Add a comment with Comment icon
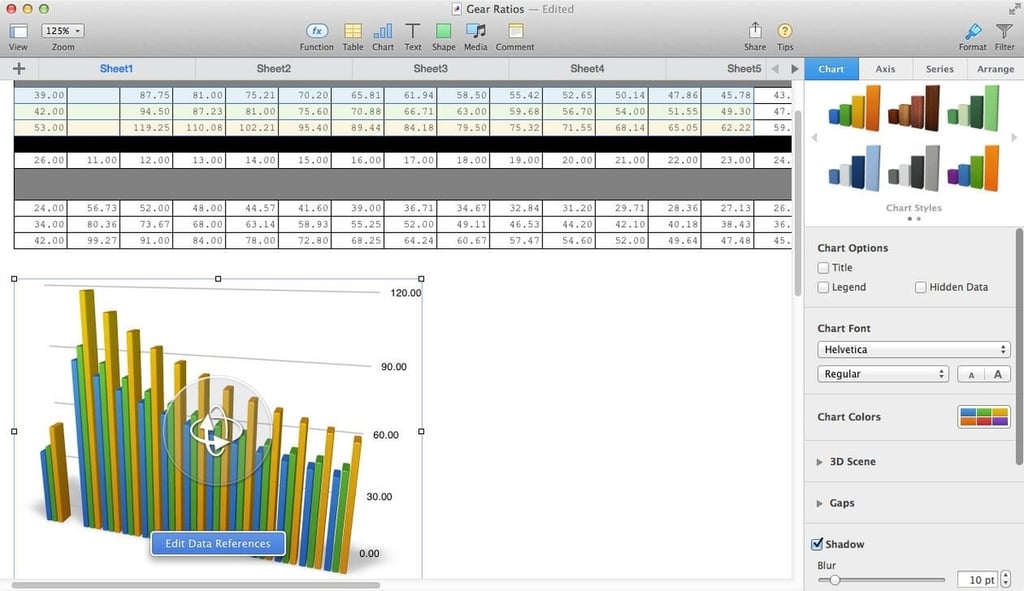This screenshot has width=1024, height=591. [x=515, y=31]
